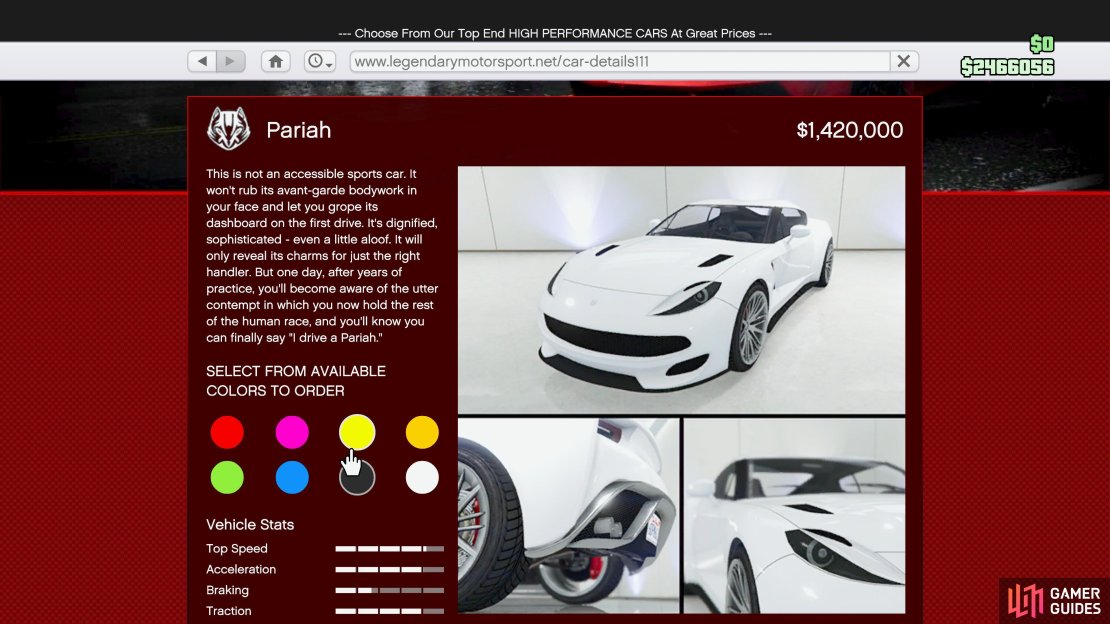Image resolution: width=1110 pixels, height=624 pixels.
Task: Order the car in yellow
Action: click(357, 432)
